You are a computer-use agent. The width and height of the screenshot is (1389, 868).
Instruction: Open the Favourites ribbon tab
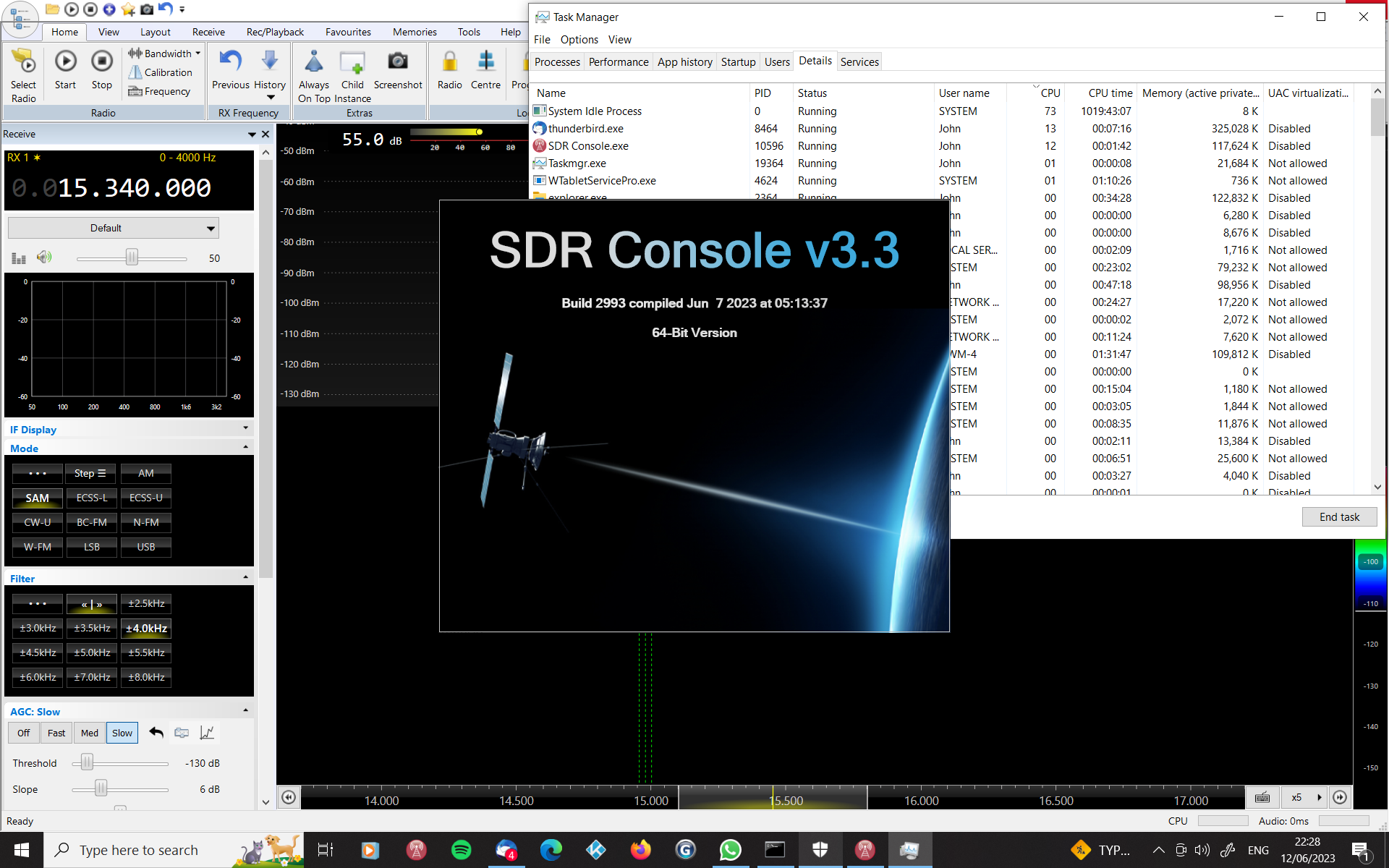coord(348,32)
